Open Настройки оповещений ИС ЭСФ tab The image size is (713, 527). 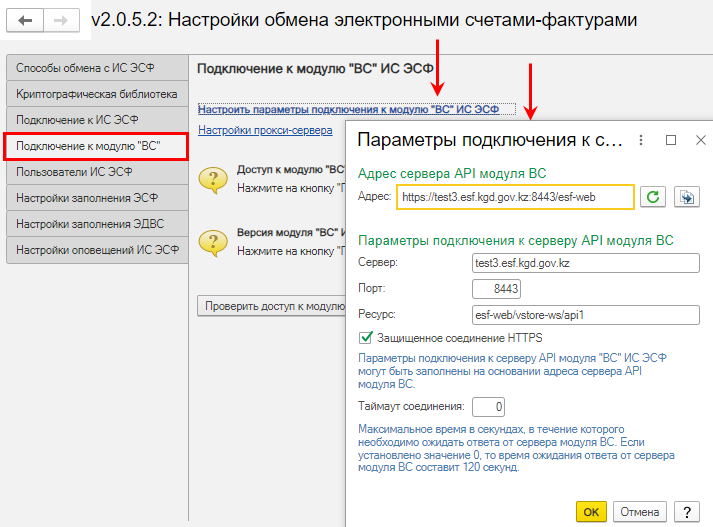pyautogui.click(x=97, y=250)
